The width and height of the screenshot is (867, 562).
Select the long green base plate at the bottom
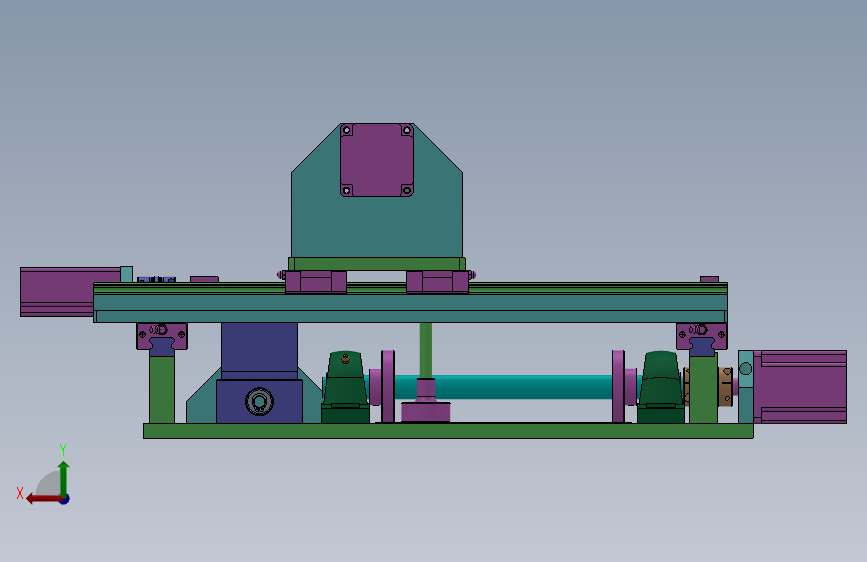pos(448,431)
